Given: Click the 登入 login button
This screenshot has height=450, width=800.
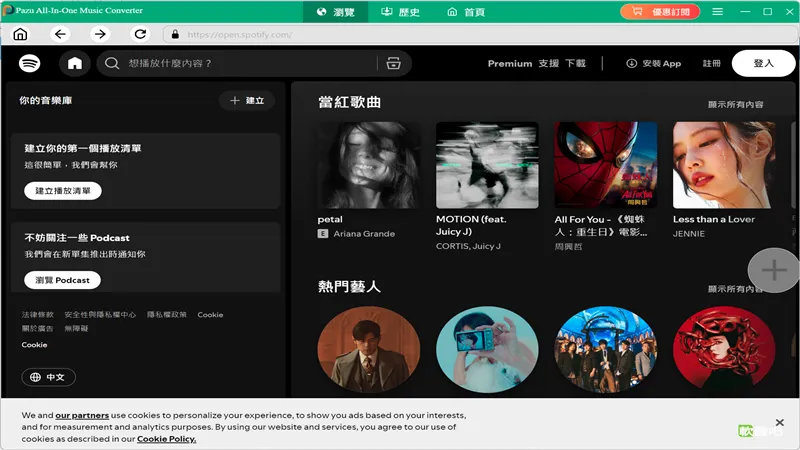Looking at the screenshot, I should (x=763, y=63).
